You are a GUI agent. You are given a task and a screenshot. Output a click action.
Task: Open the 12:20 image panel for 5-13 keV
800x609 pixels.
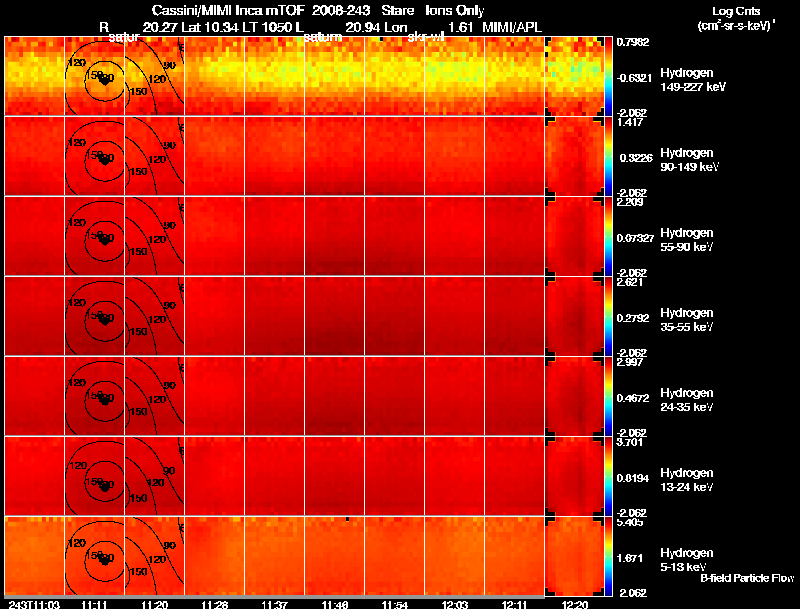pyautogui.click(x=574, y=557)
